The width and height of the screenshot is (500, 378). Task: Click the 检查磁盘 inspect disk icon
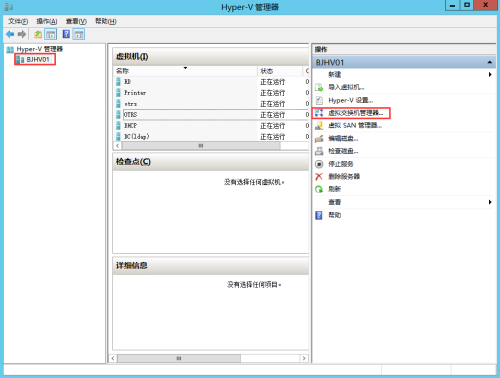[x=319, y=151]
